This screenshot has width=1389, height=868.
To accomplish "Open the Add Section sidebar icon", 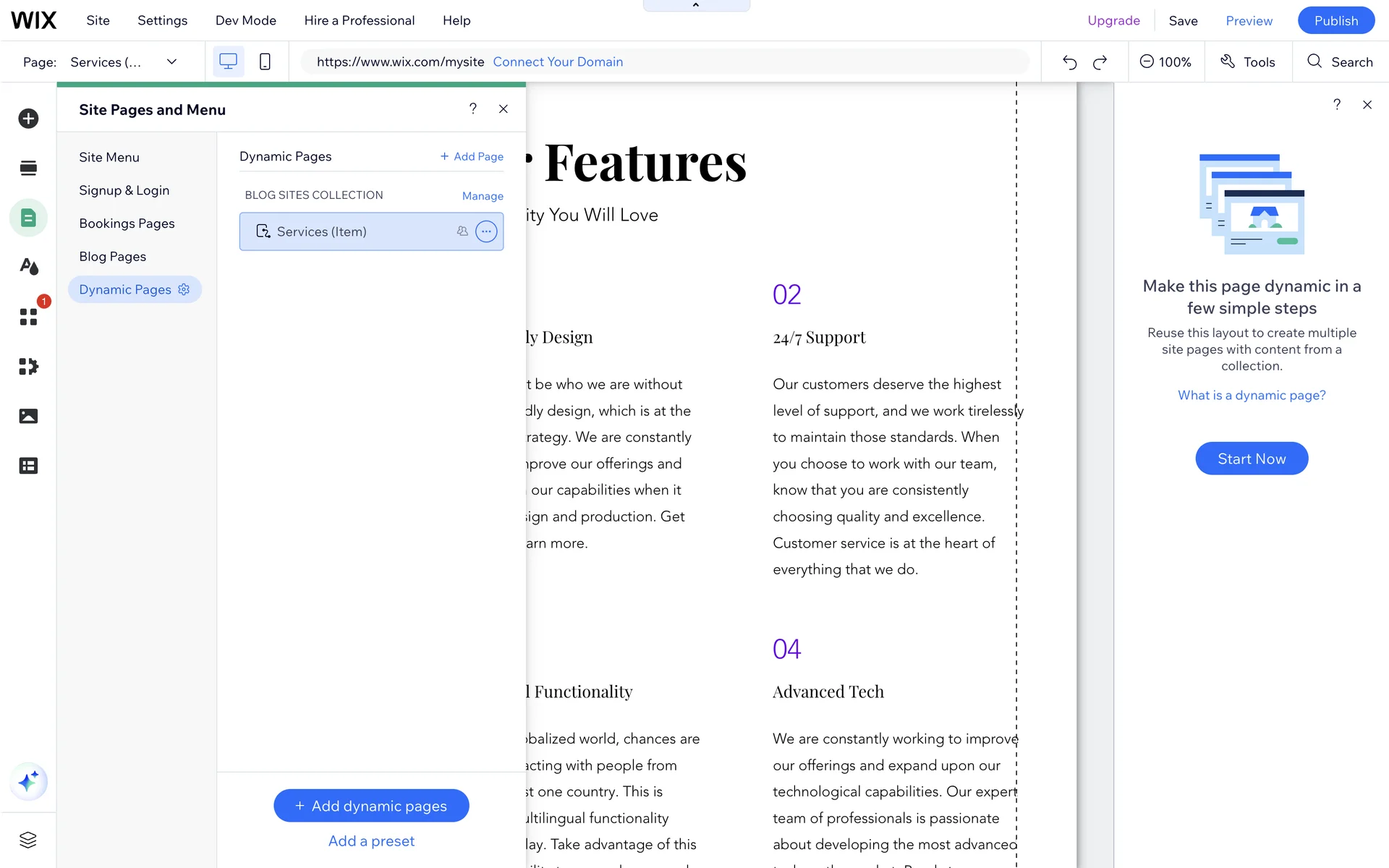I will tap(28, 168).
